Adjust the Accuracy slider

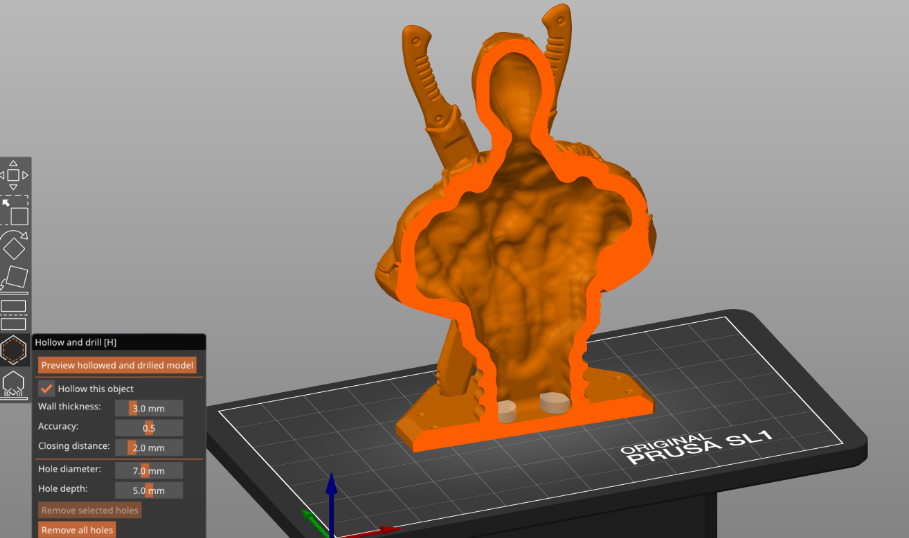point(149,428)
